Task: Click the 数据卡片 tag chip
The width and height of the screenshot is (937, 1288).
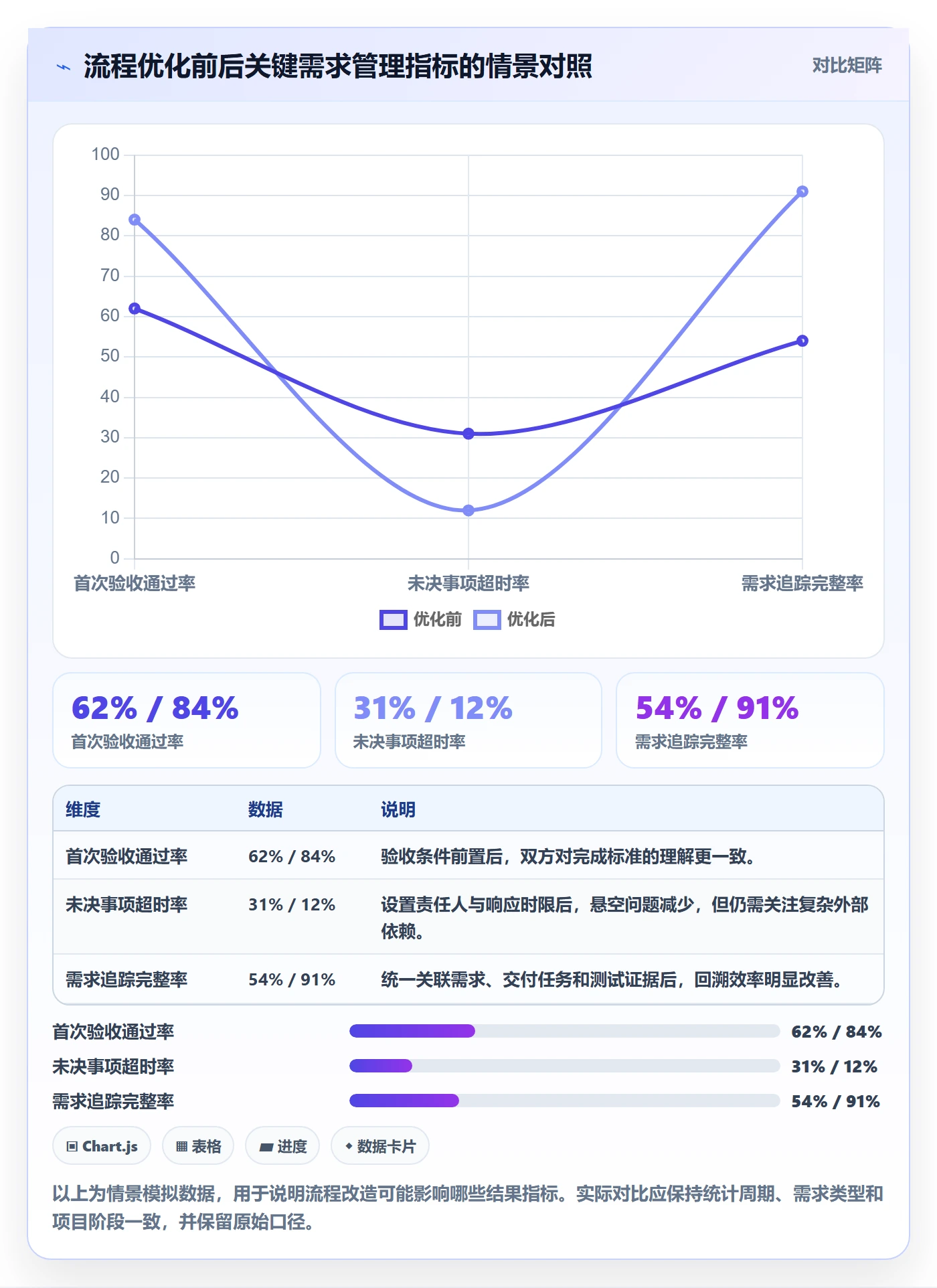Action: 380,1146
